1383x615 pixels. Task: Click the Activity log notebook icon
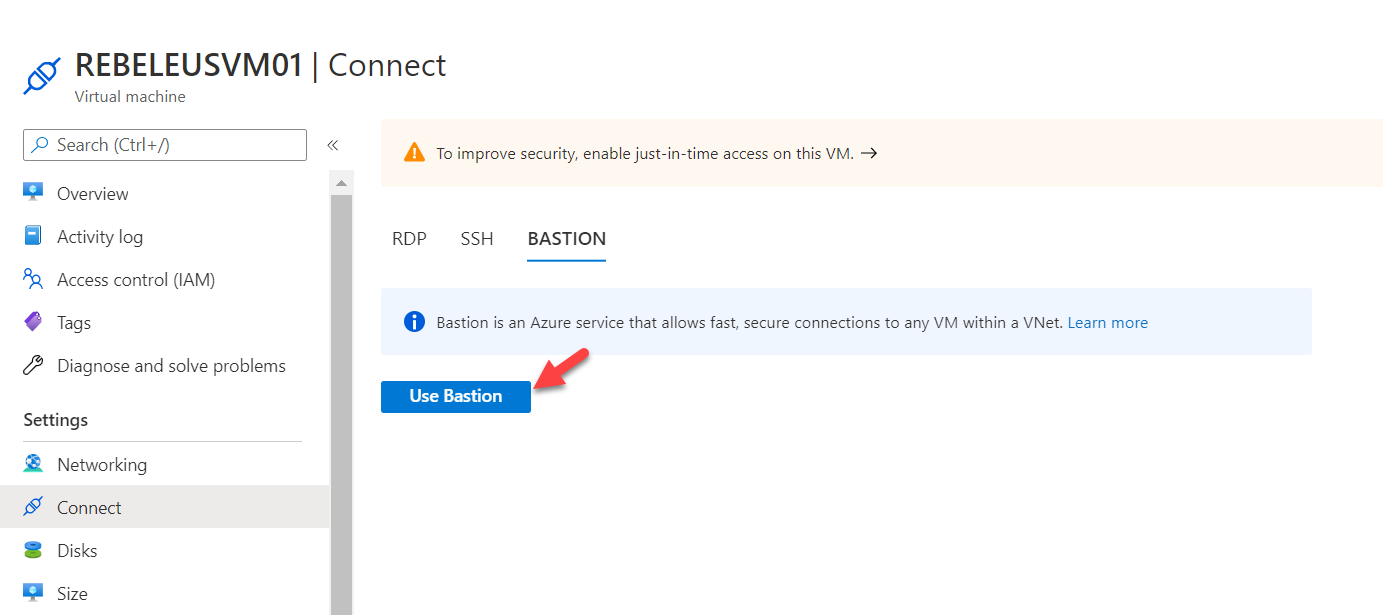[x=33, y=236]
